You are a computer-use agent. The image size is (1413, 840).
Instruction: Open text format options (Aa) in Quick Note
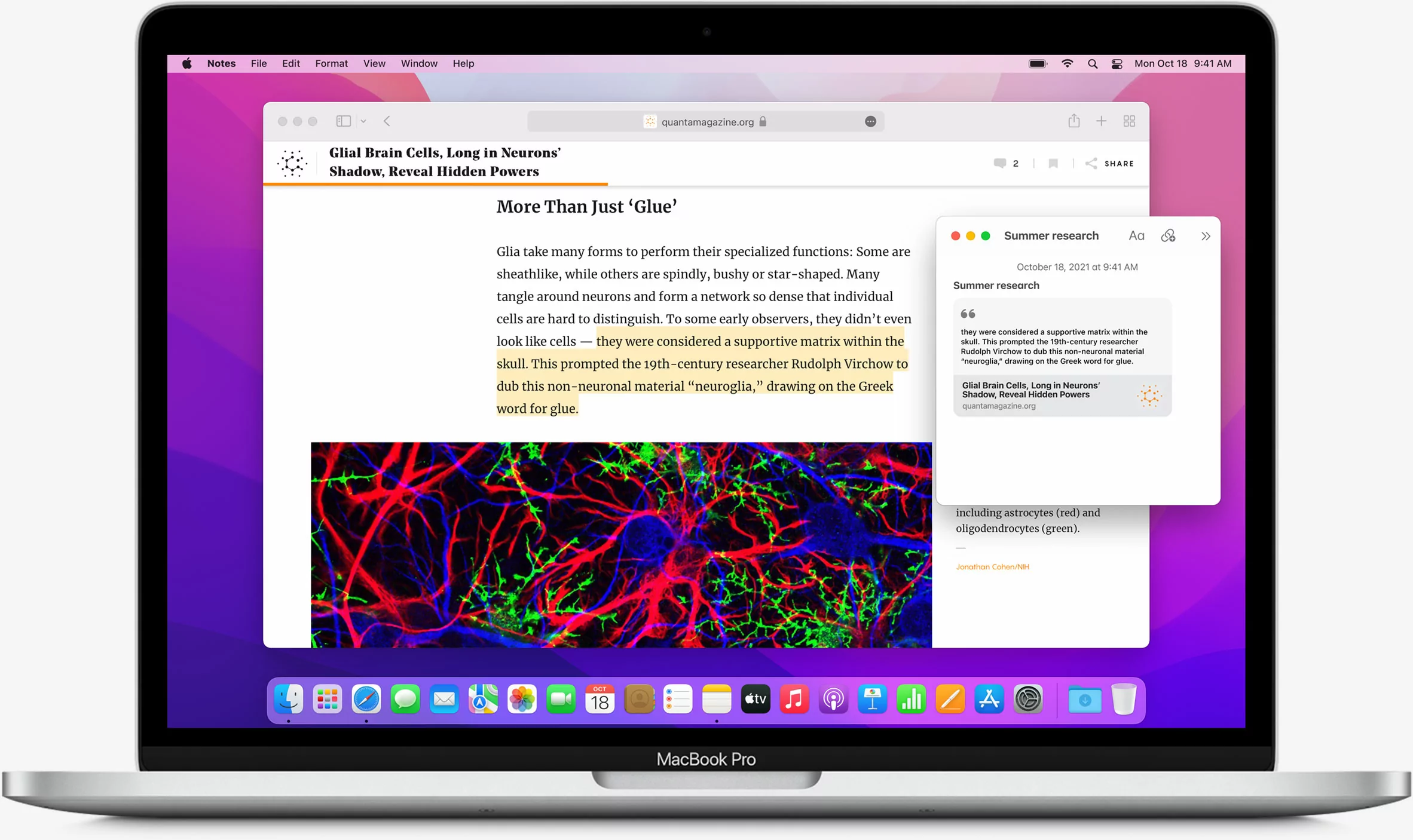pyautogui.click(x=1136, y=235)
